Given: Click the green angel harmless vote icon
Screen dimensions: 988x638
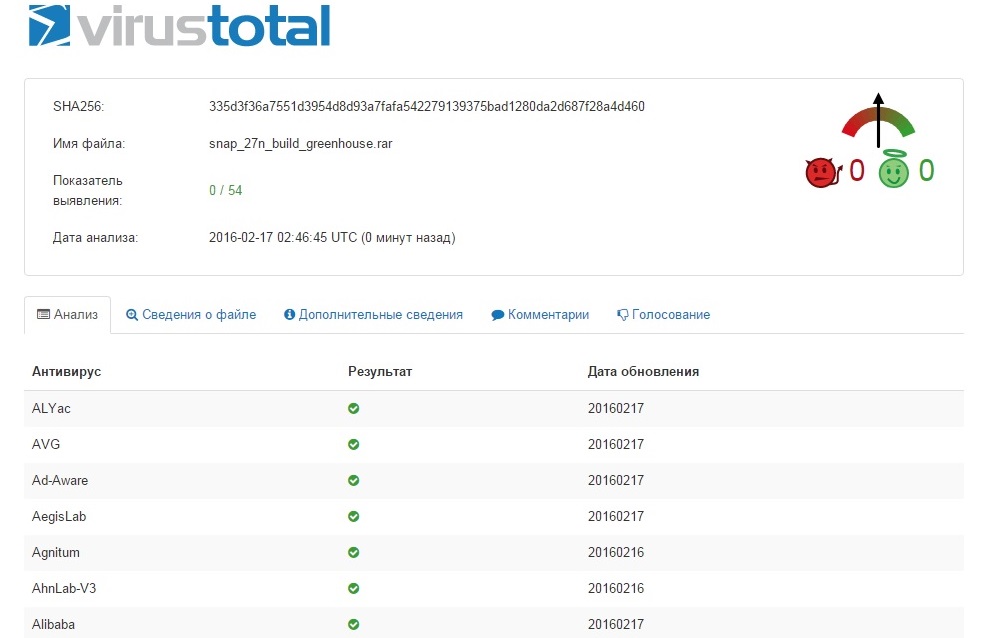Looking at the screenshot, I should click(894, 169).
